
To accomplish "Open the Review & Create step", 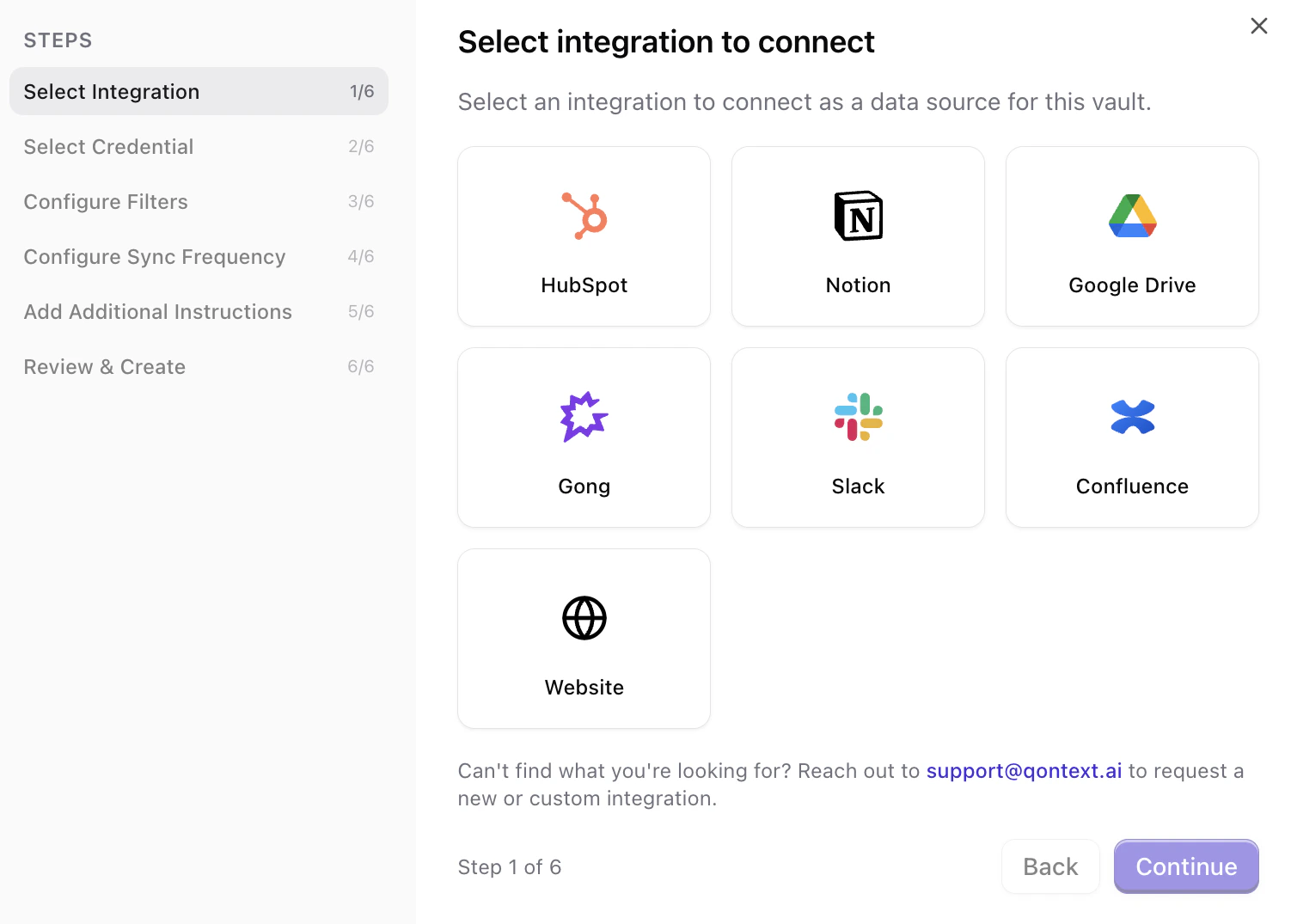I will pyautogui.click(x=104, y=366).
